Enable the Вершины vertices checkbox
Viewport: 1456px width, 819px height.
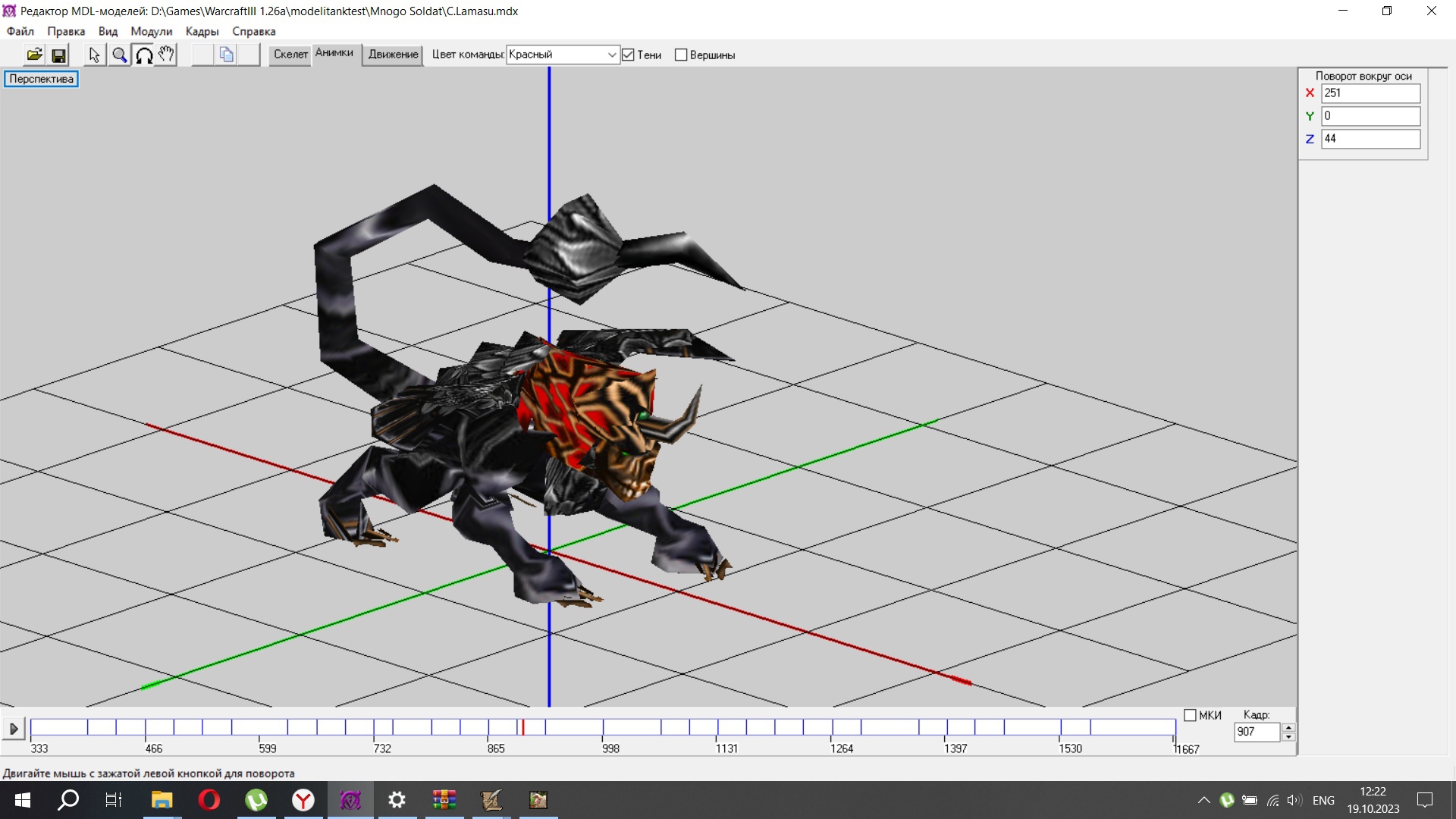(681, 55)
